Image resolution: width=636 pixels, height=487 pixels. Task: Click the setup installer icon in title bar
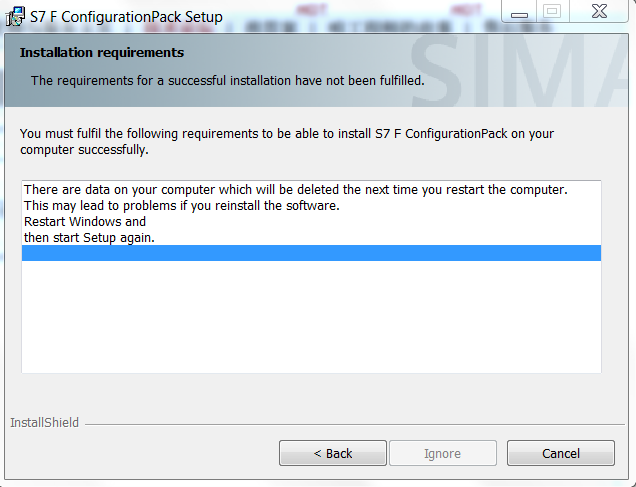[16, 16]
